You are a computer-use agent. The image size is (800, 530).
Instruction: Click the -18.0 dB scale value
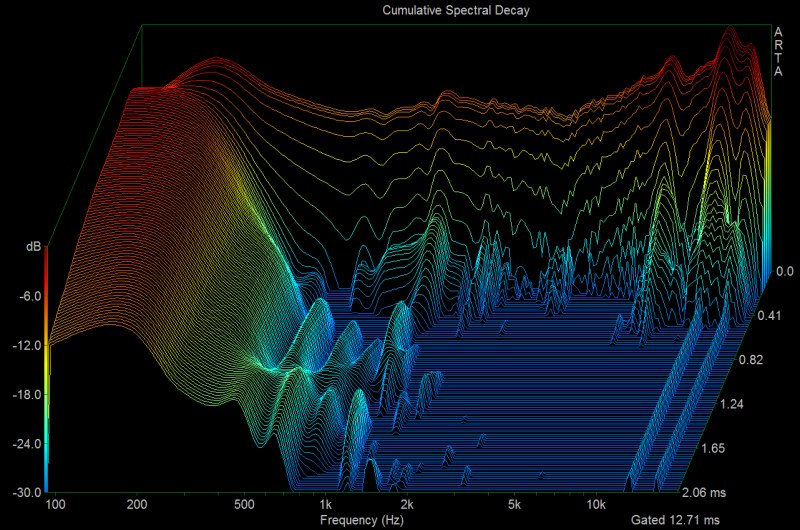tap(27, 394)
